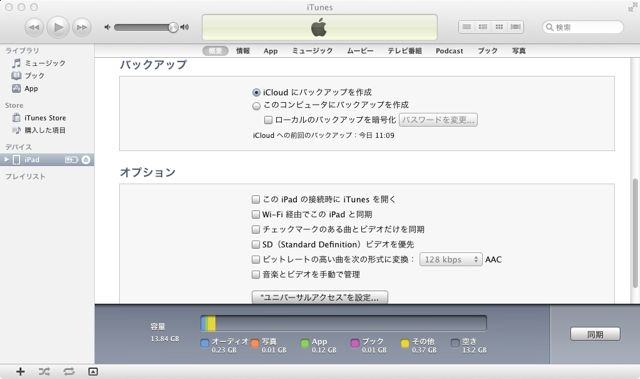The image size is (640, 379).
Task: Toggle repeat with loop icon
Action: 69,372
